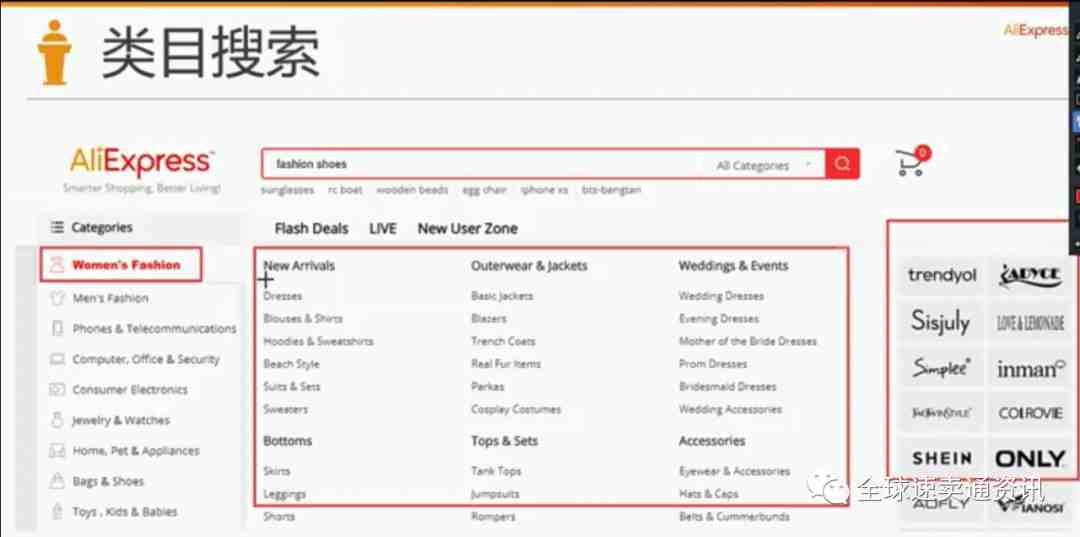Open the Dresses subcategory

pos(282,296)
